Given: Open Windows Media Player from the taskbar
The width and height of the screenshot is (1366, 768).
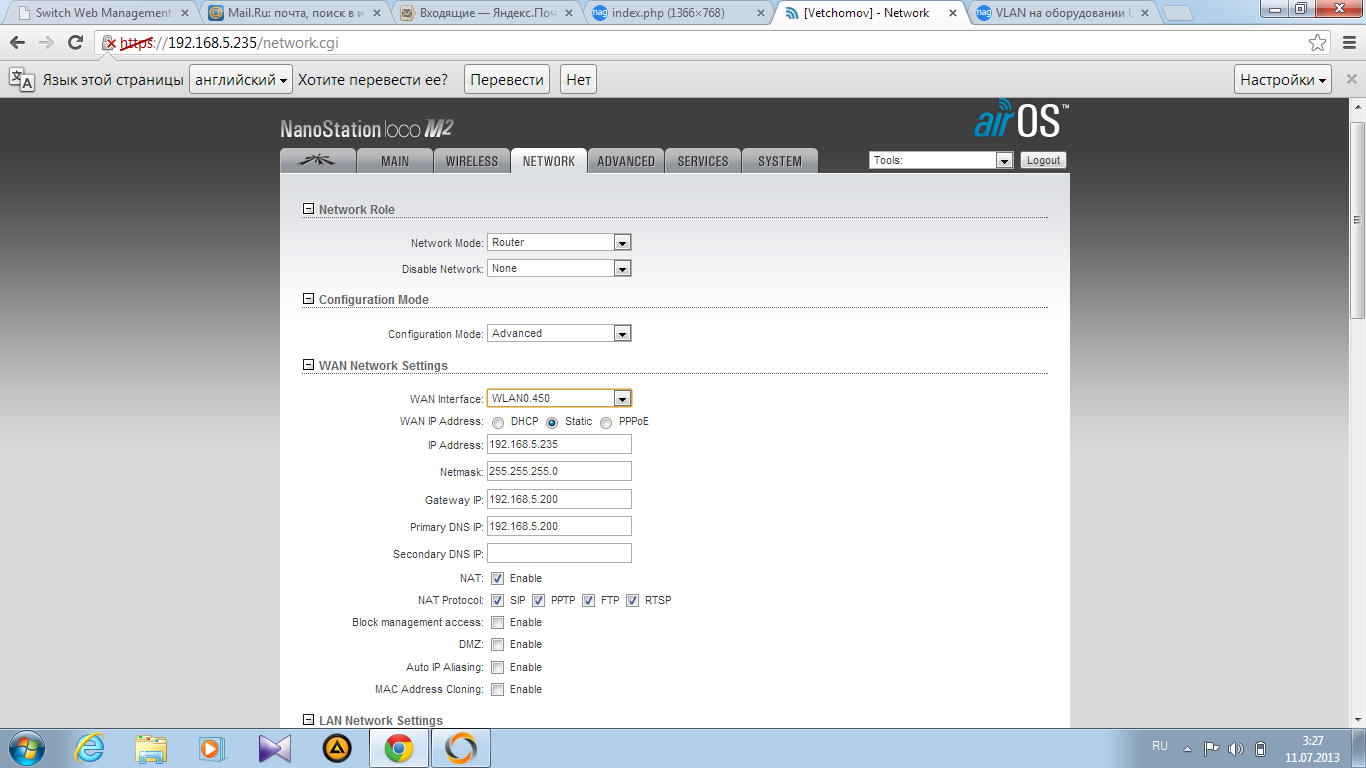Looking at the screenshot, I should click(x=213, y=748).
